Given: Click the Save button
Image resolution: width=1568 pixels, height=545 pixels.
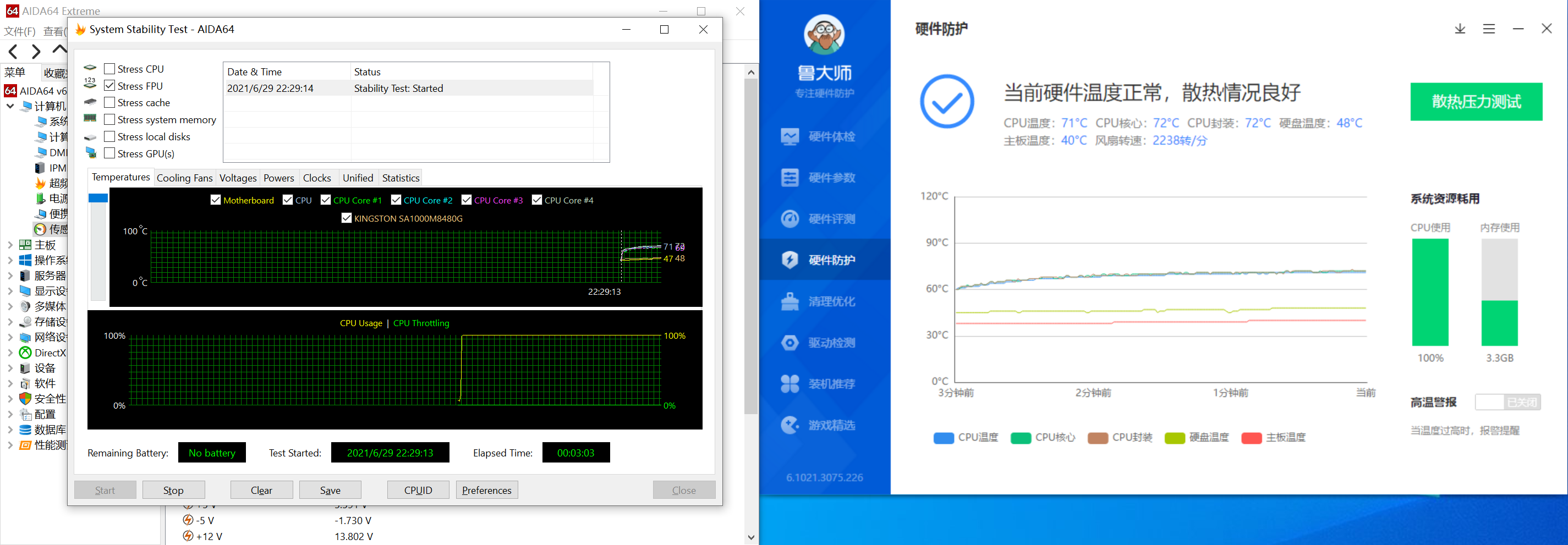Looking at the screenshot, I should pos(330,490).
